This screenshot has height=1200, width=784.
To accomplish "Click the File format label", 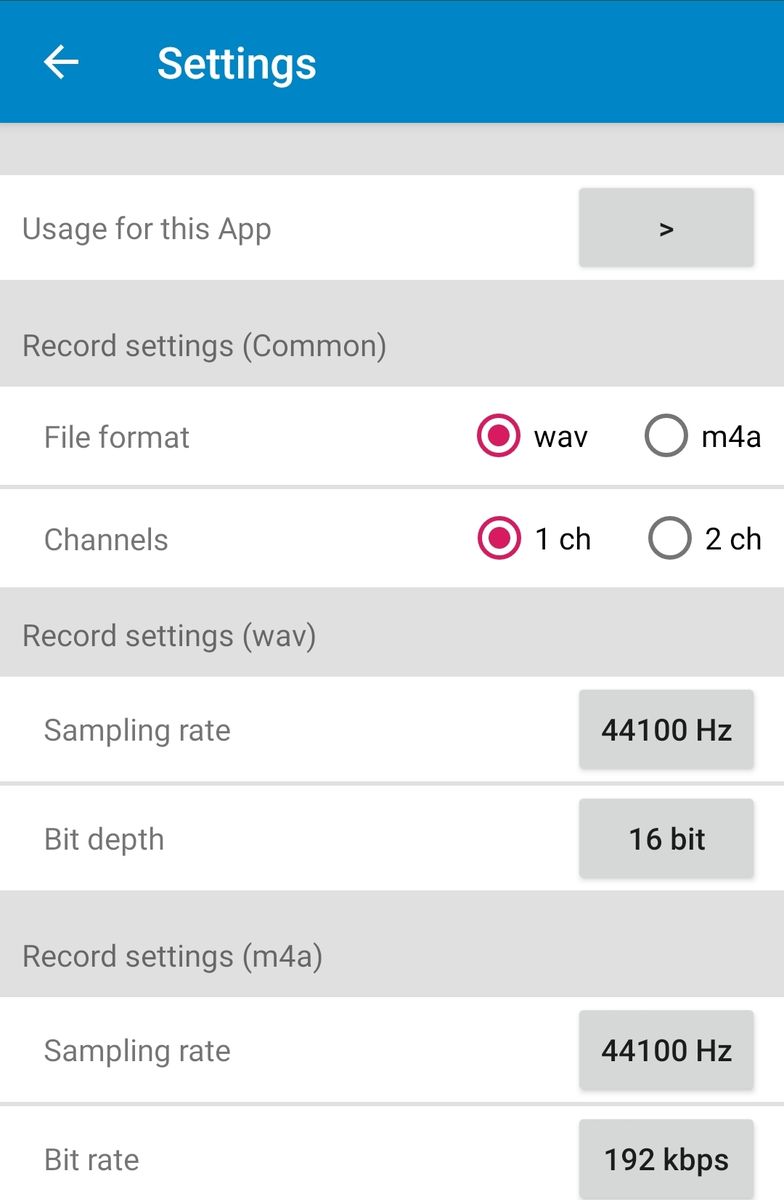I will [x=117, y=437].
